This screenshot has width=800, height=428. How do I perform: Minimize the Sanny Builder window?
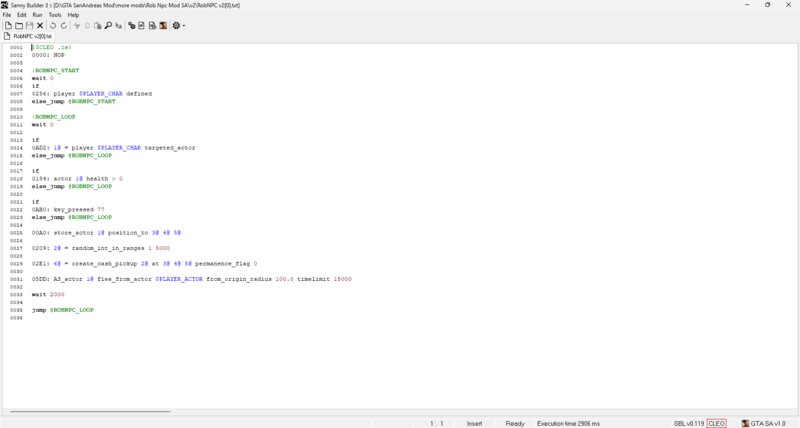(x=747, y=5)
